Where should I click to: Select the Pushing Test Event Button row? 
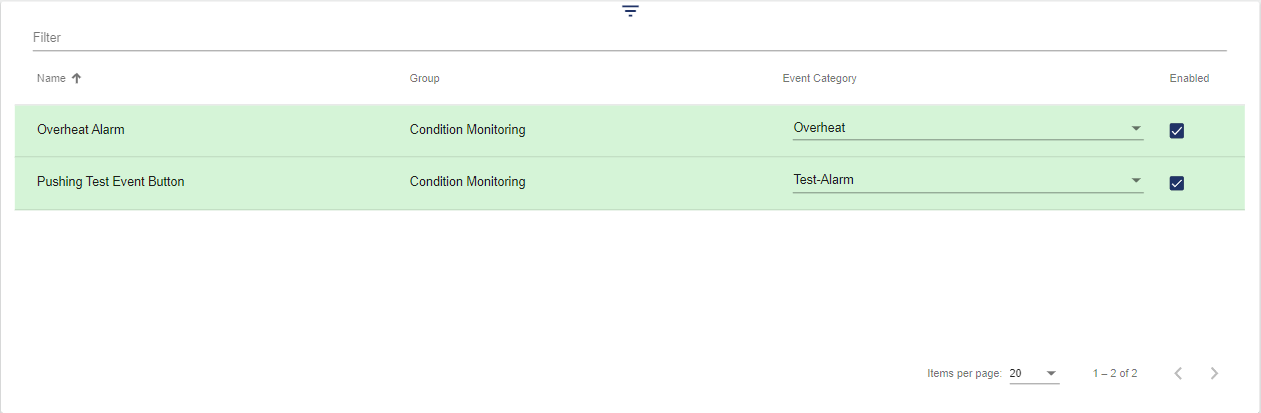pos(110,182)
